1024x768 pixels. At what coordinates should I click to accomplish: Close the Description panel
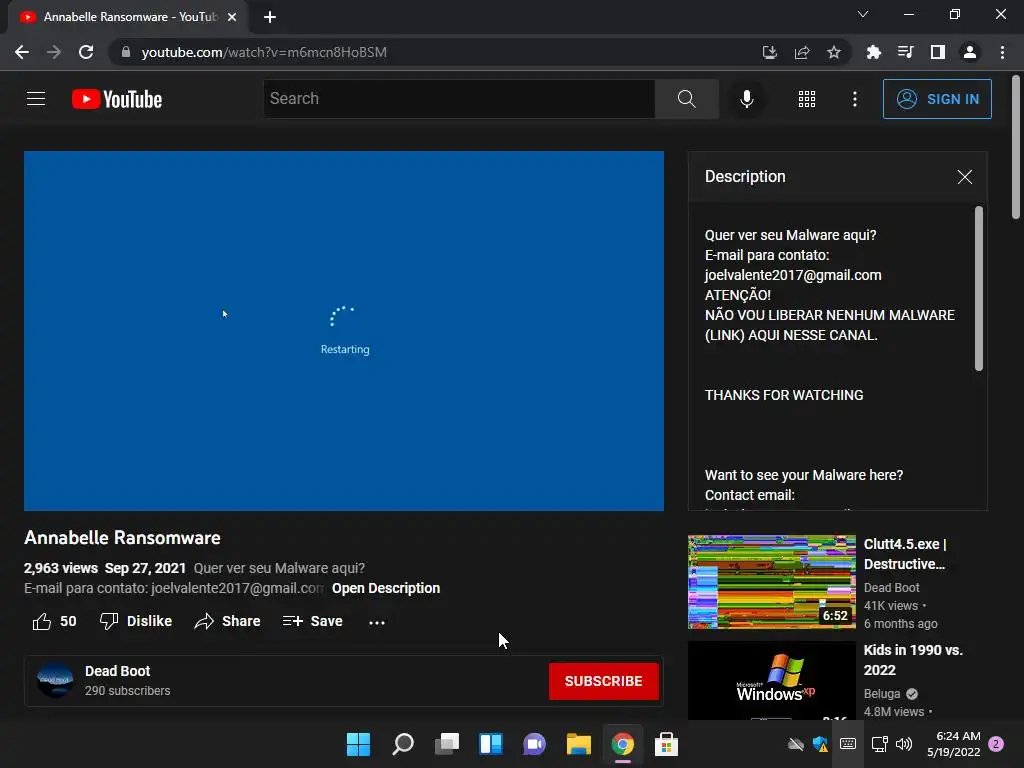[x=965, y=177]
